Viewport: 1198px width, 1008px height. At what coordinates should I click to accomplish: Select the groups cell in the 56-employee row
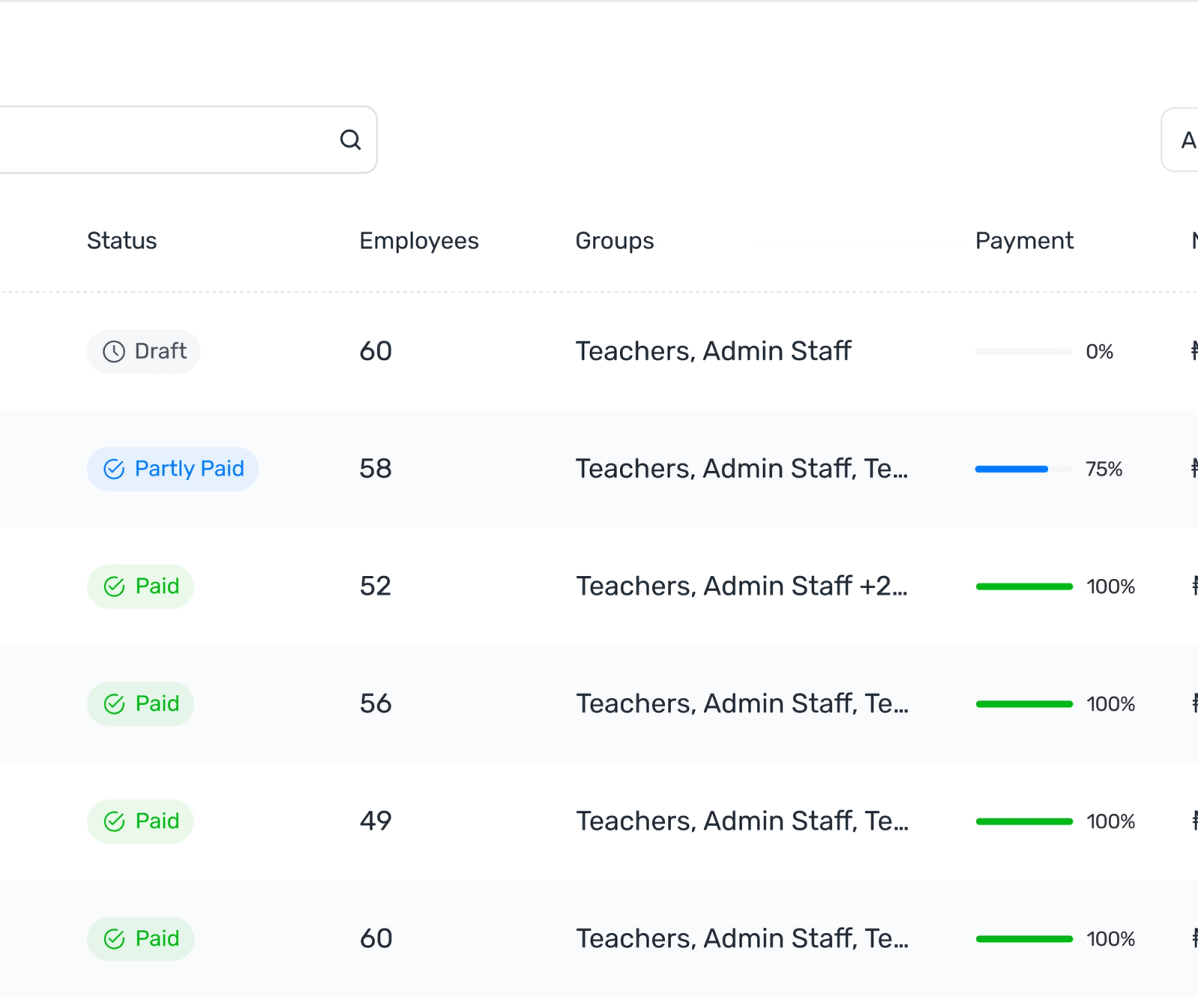click(742, 704)
